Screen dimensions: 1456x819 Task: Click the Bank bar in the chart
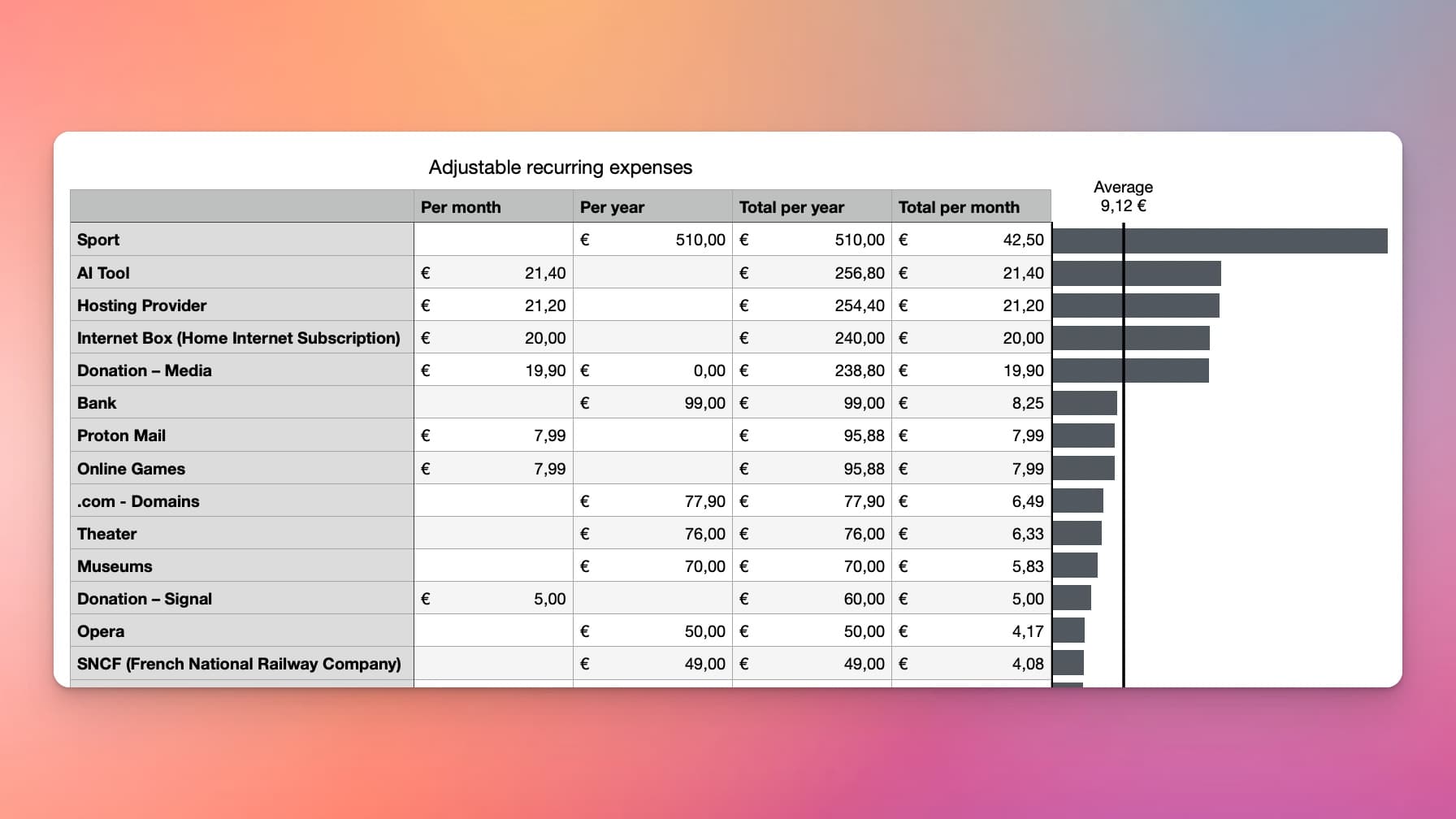click(x=1085, y=403)
